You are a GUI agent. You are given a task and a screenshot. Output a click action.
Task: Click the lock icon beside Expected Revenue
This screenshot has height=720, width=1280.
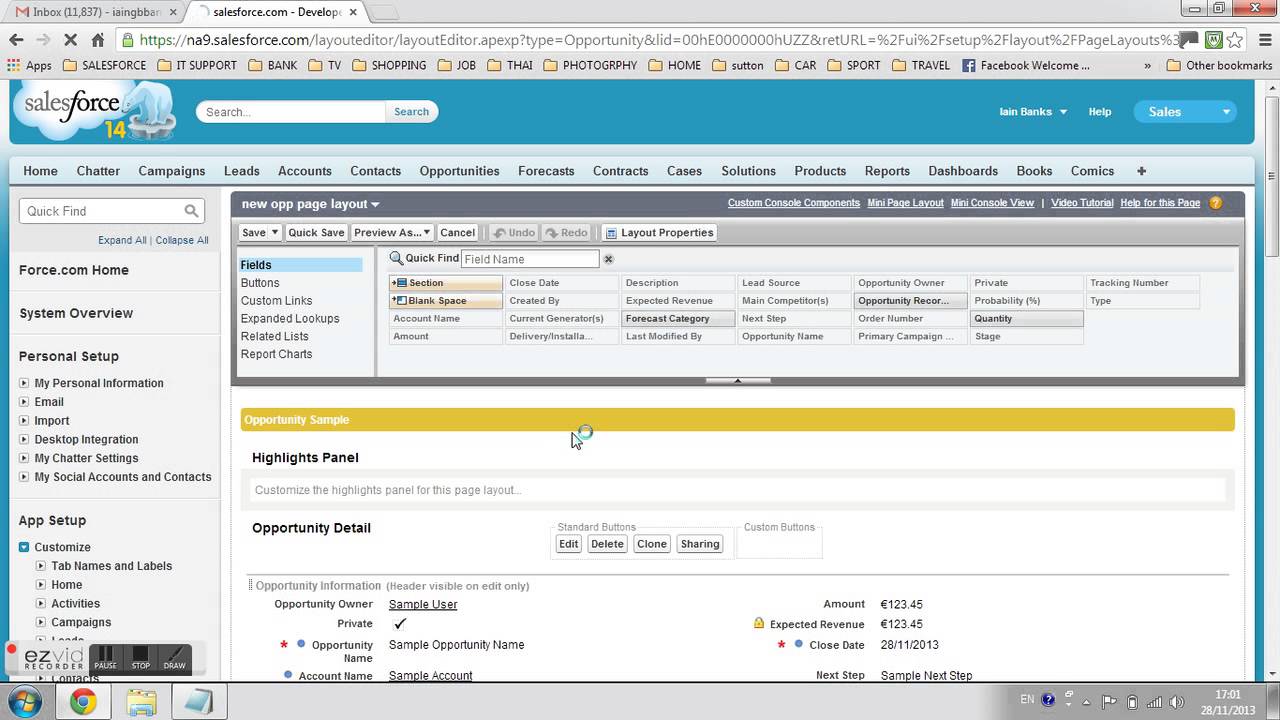pos(759,623)
